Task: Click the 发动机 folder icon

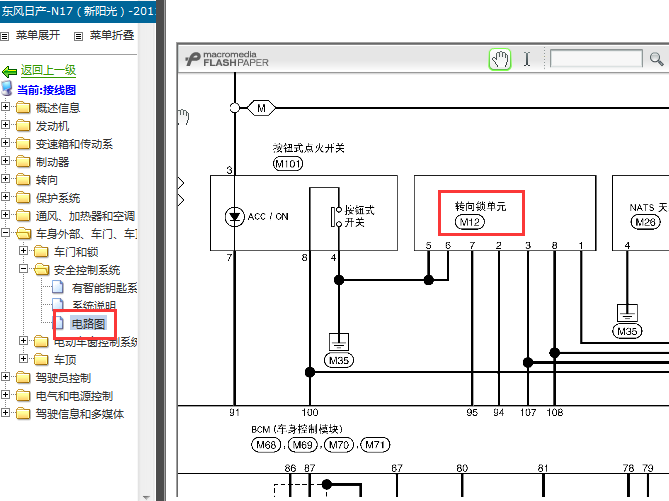Action: click(23, 125)
